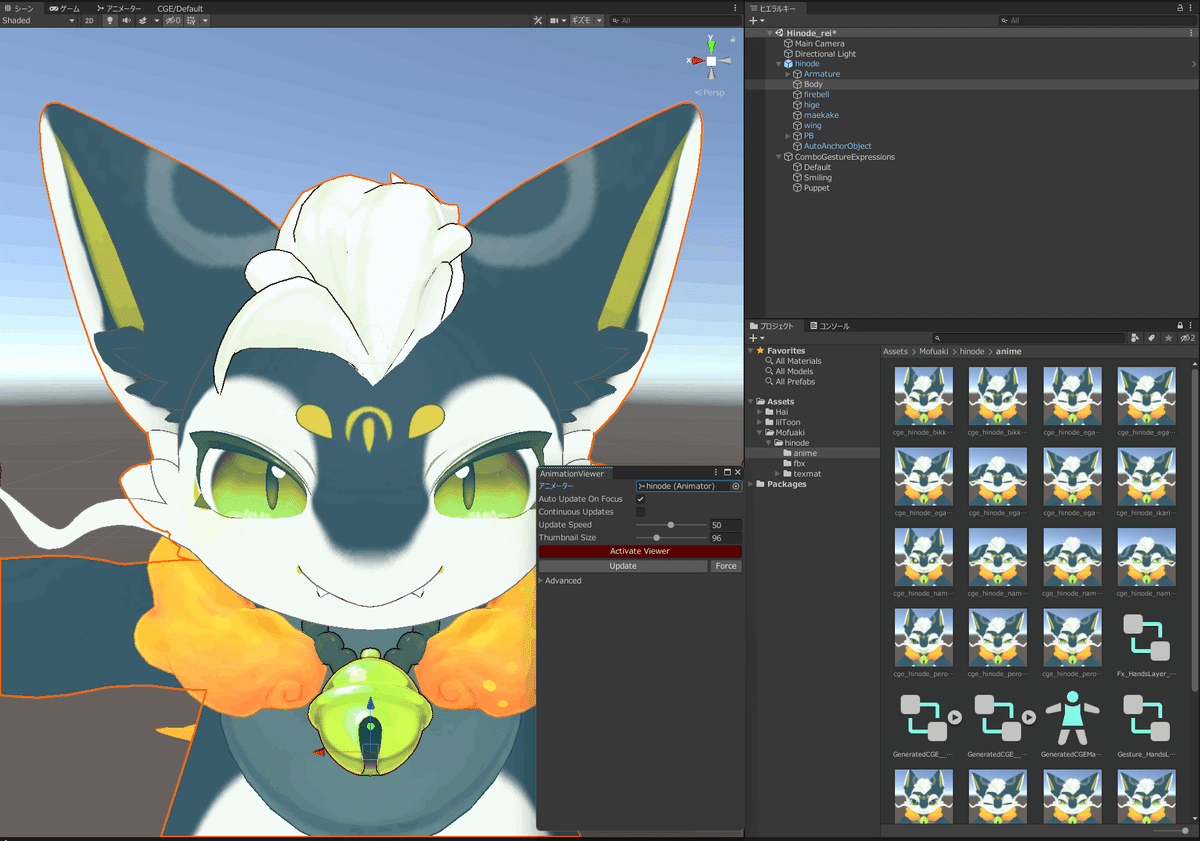The width and height of the screenshot is (1200, 841).
Task: Open the CGE/Default tab
Action: click(180, 8)
